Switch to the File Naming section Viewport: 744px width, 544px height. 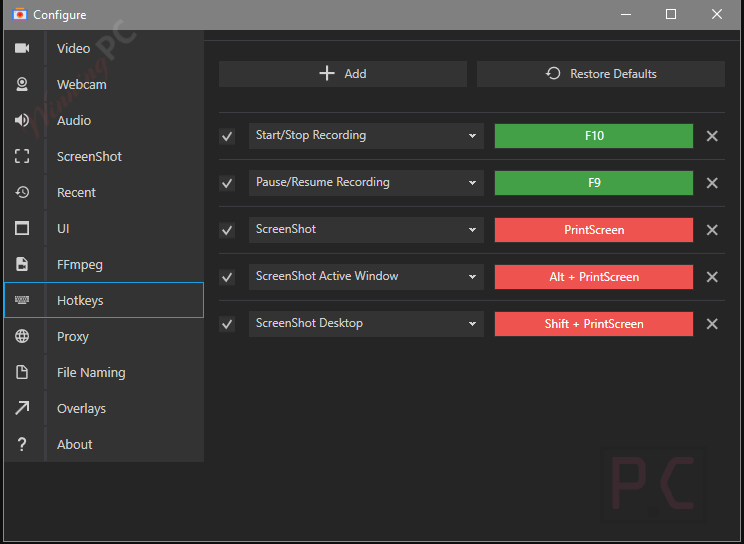click(x=91, y=372)
